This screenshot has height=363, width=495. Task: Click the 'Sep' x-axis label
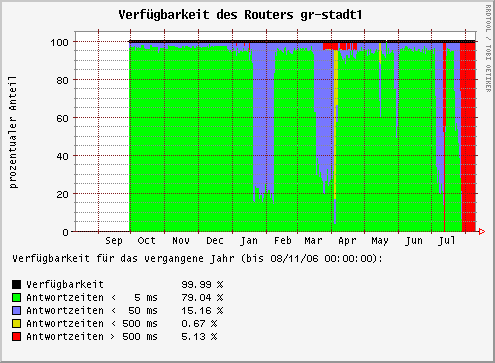coord(114,241)
